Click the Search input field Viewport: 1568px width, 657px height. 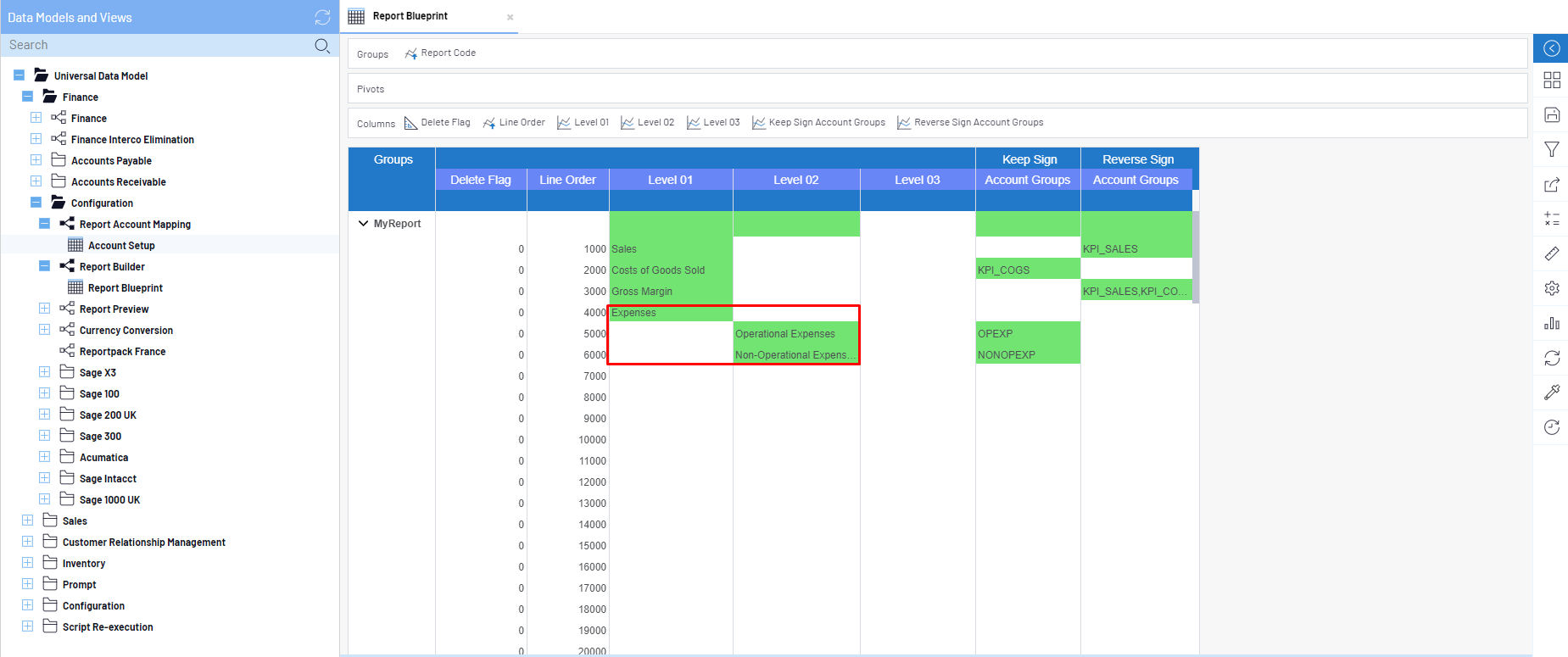click(157, 45)
